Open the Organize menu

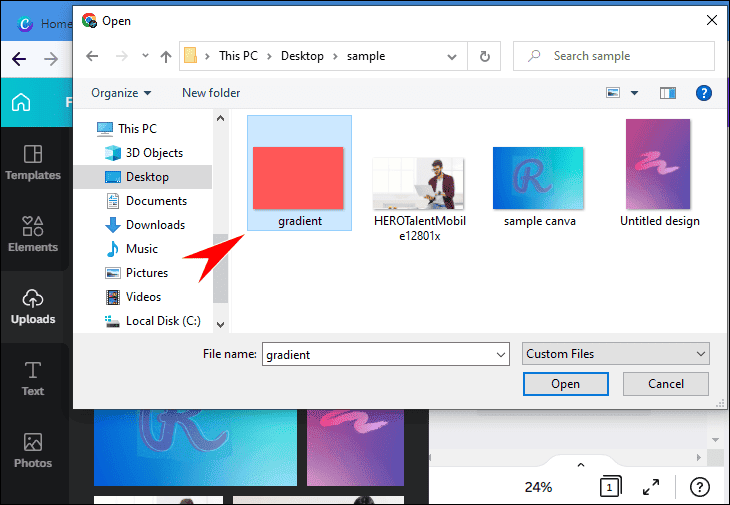point(121,93)
